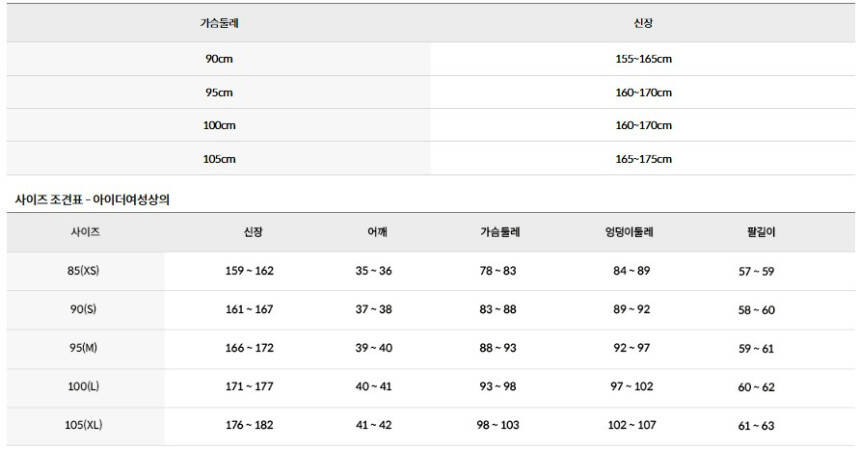Select the 85(XS) size row label
The image size is (860, 450).
click(x=84, y=271)
